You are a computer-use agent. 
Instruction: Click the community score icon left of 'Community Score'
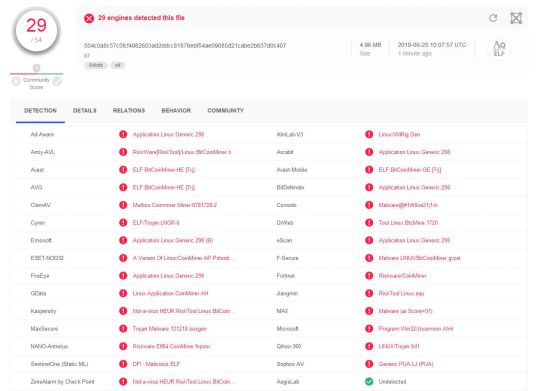click(x=16, y=81)
